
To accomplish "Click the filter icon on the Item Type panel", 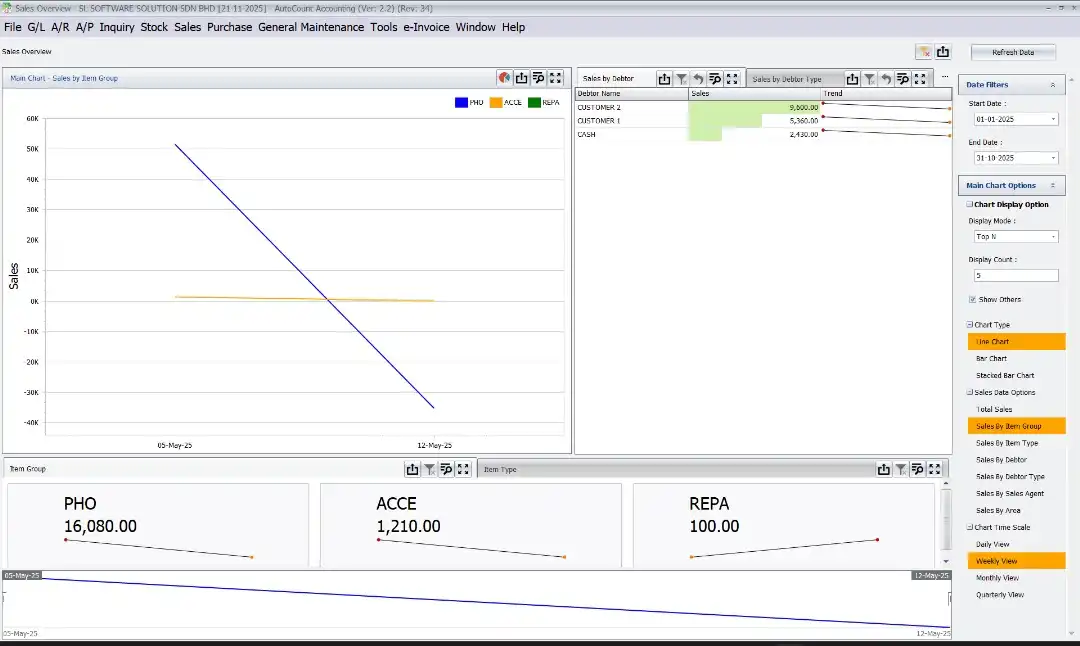I will [901, 468].
